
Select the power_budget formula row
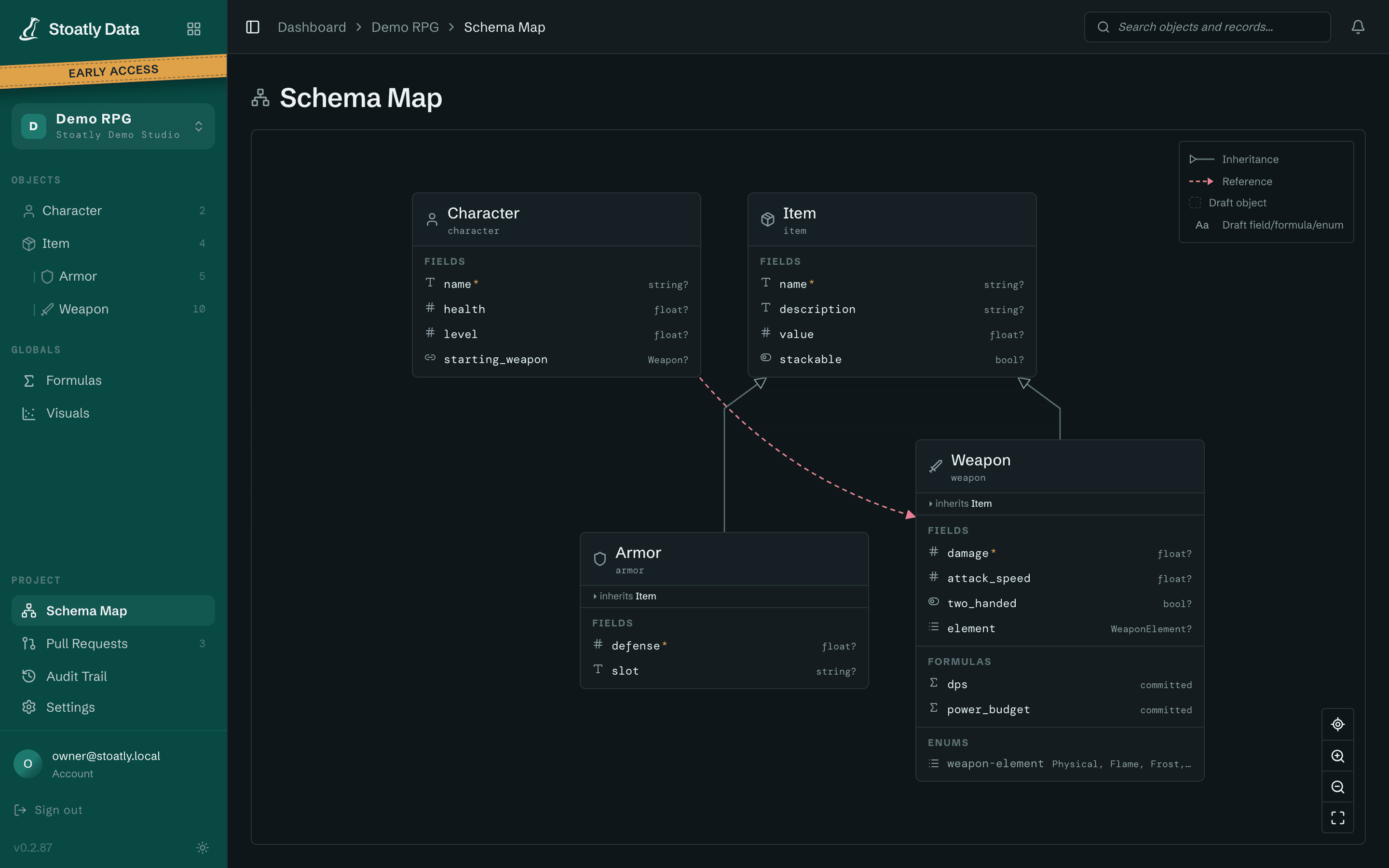1060,709
